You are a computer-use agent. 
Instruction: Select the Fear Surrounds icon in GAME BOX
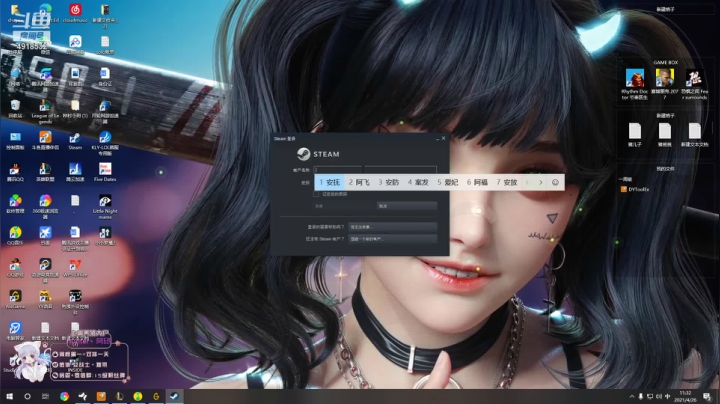pos(694,84)
